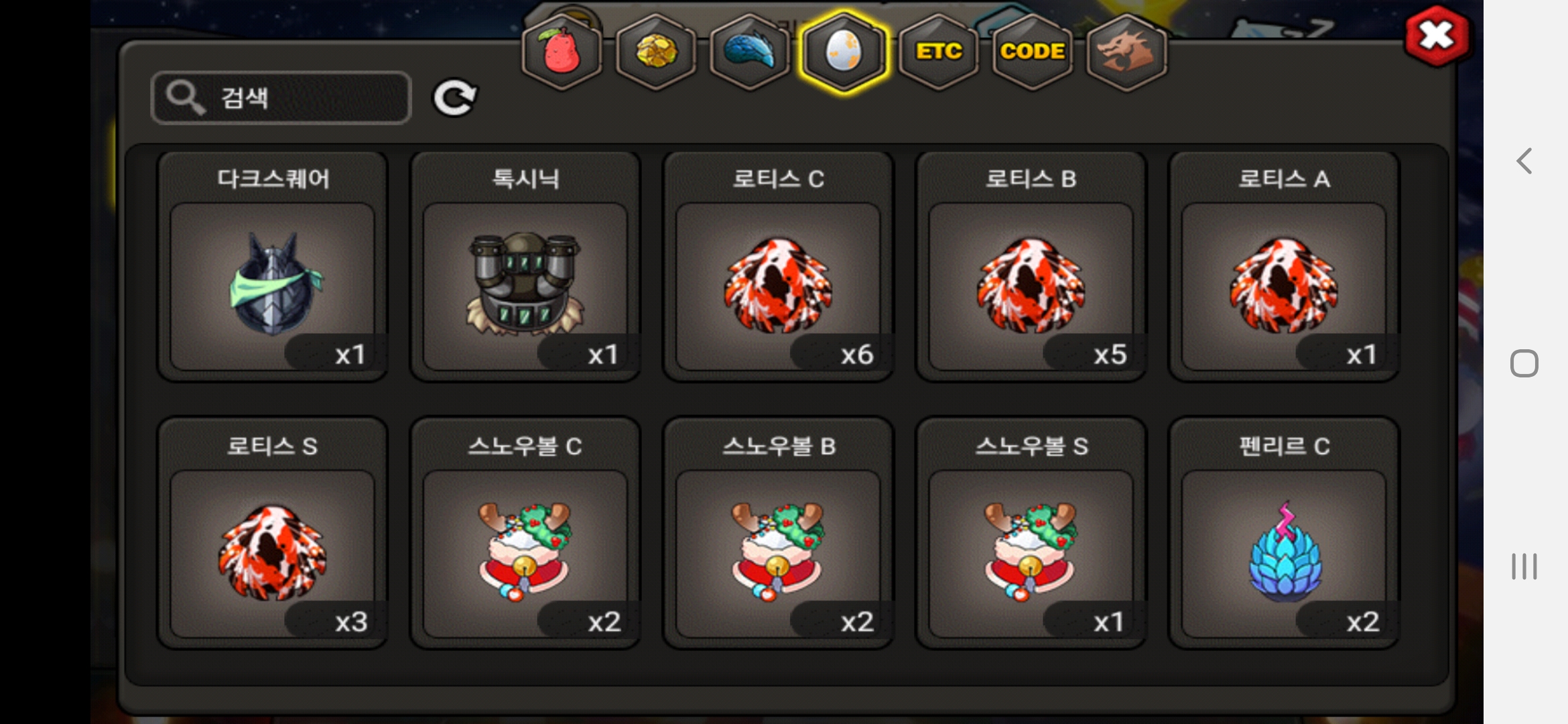Screen dimensions: 1568x724
Task: Select the 다크스퀘어 egg item
Action: [x=273, y=267]
